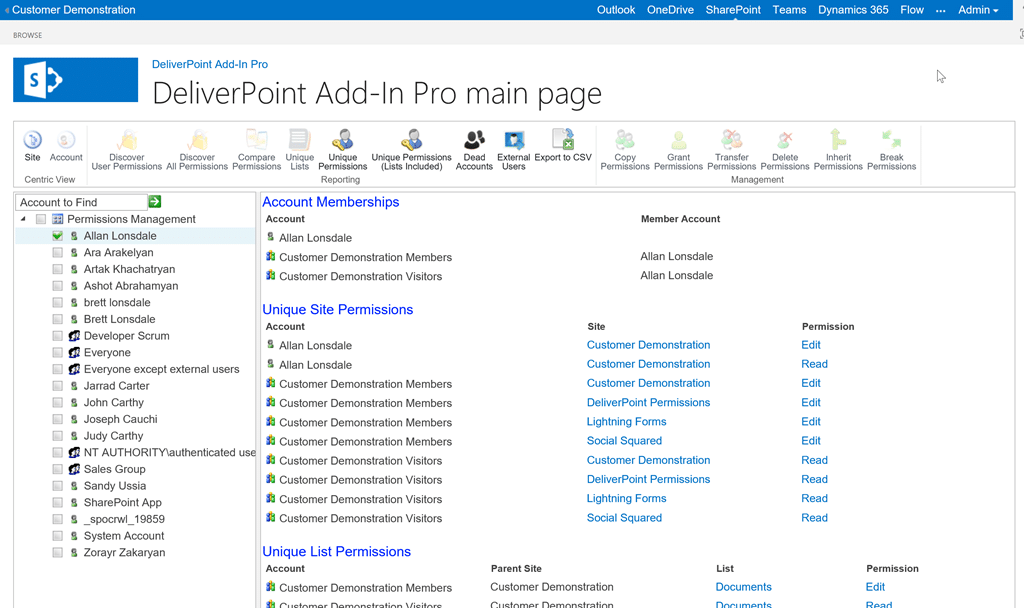Click the Account to Find input field
The image size is (1024, 608).
coord(81,202)
